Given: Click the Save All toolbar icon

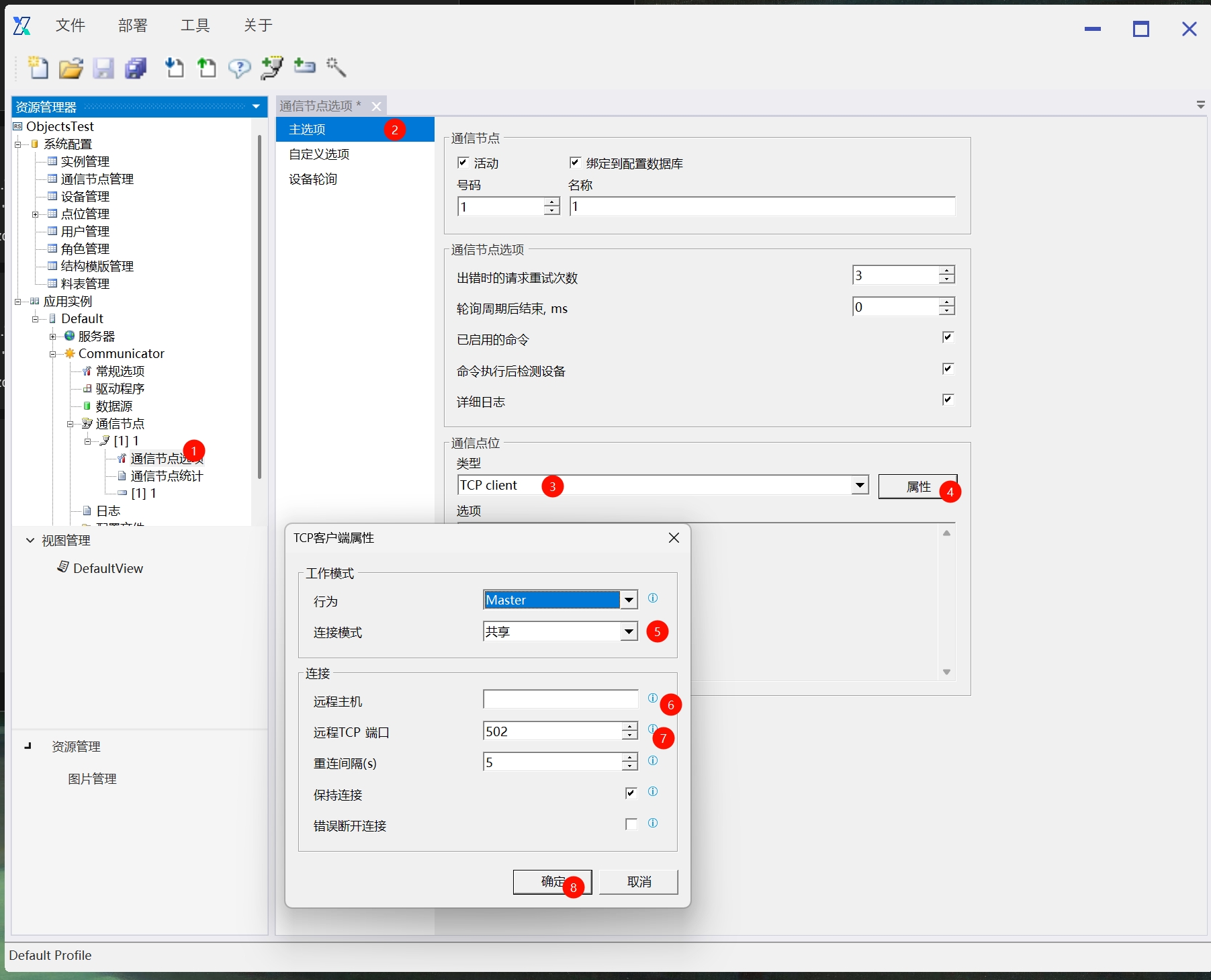Looking at the screenshot, I should 136,68.
